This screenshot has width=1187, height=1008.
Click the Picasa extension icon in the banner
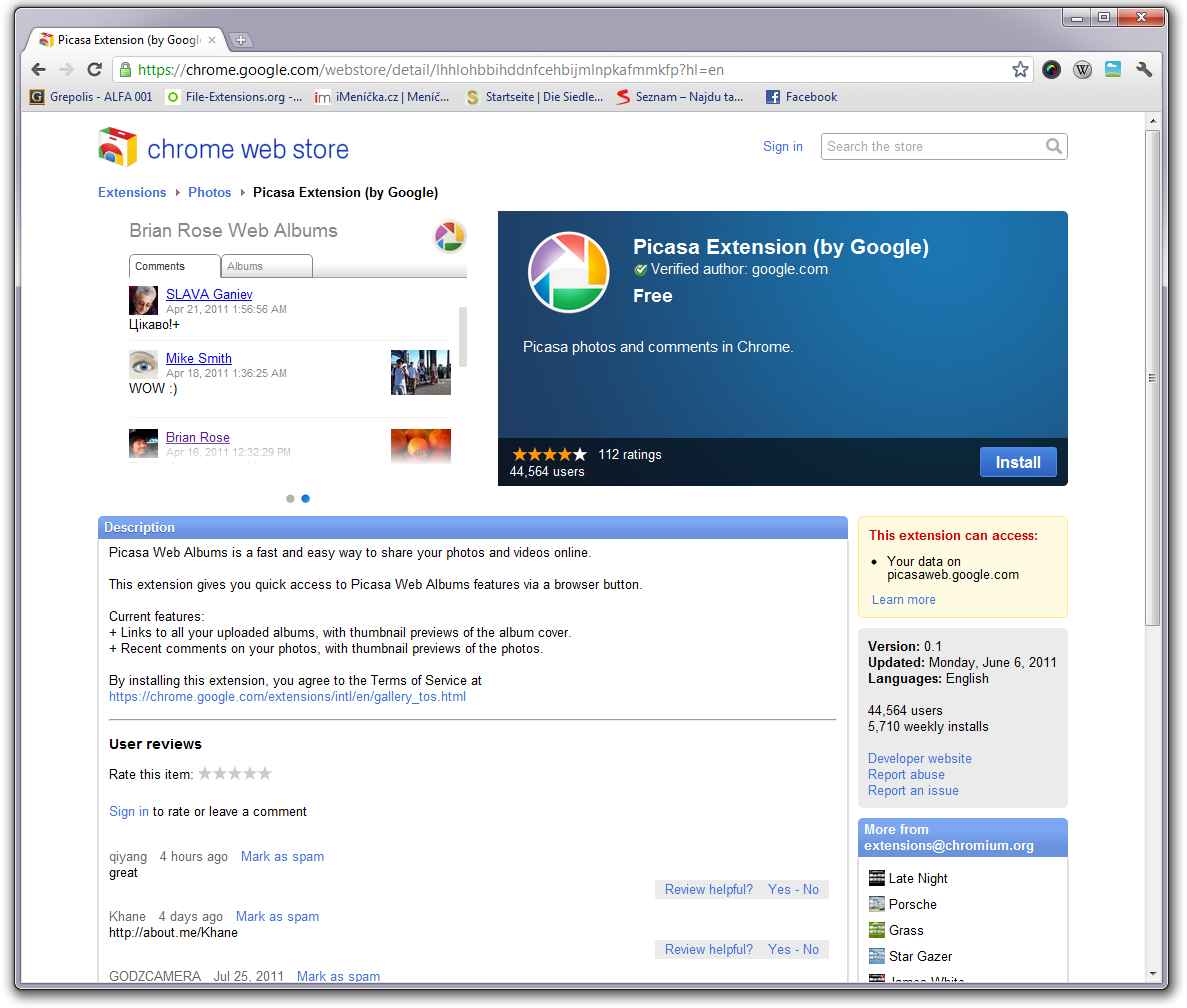tap(568, 271)
